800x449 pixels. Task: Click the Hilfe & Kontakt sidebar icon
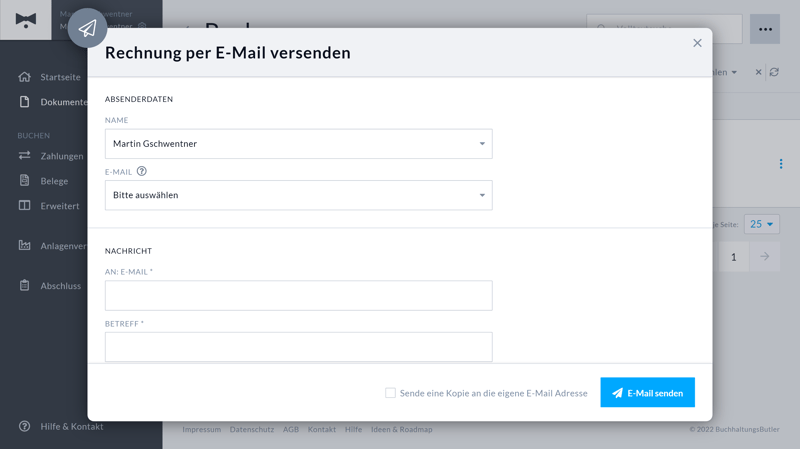25,426
